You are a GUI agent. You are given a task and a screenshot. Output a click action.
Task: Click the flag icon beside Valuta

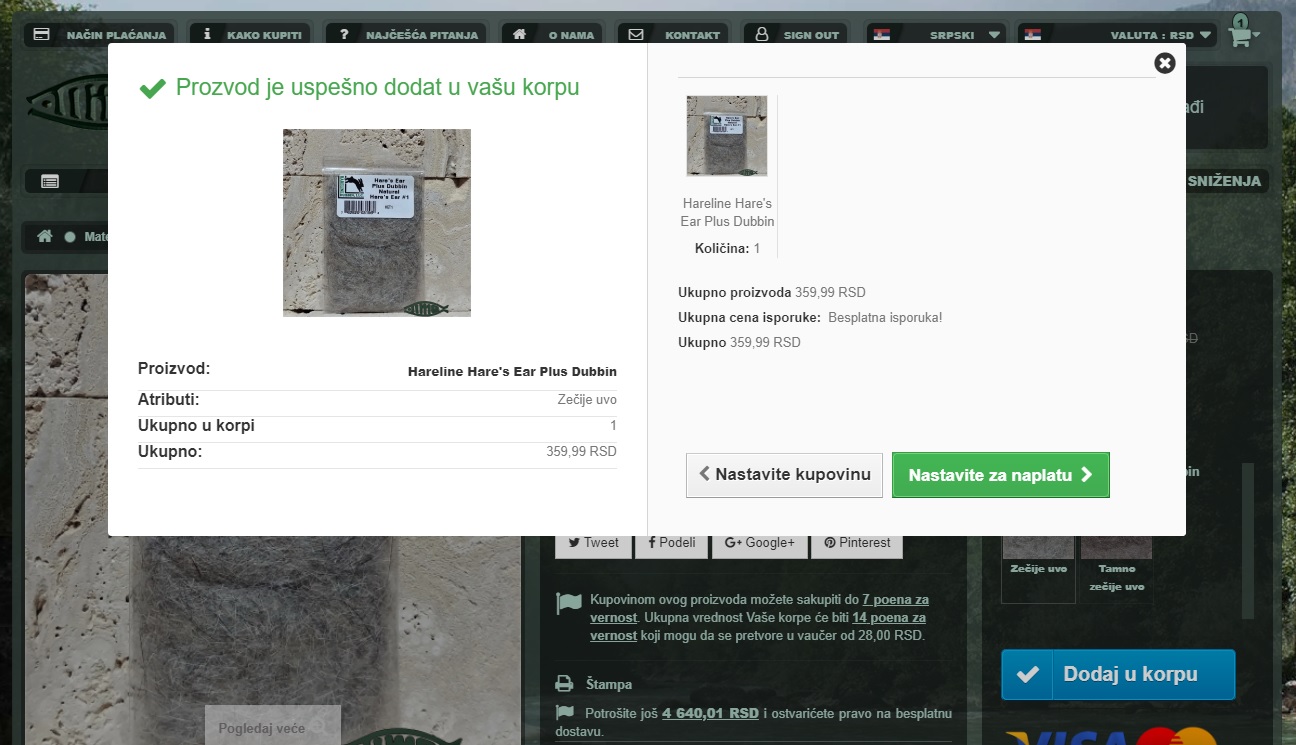point(1033,34)
